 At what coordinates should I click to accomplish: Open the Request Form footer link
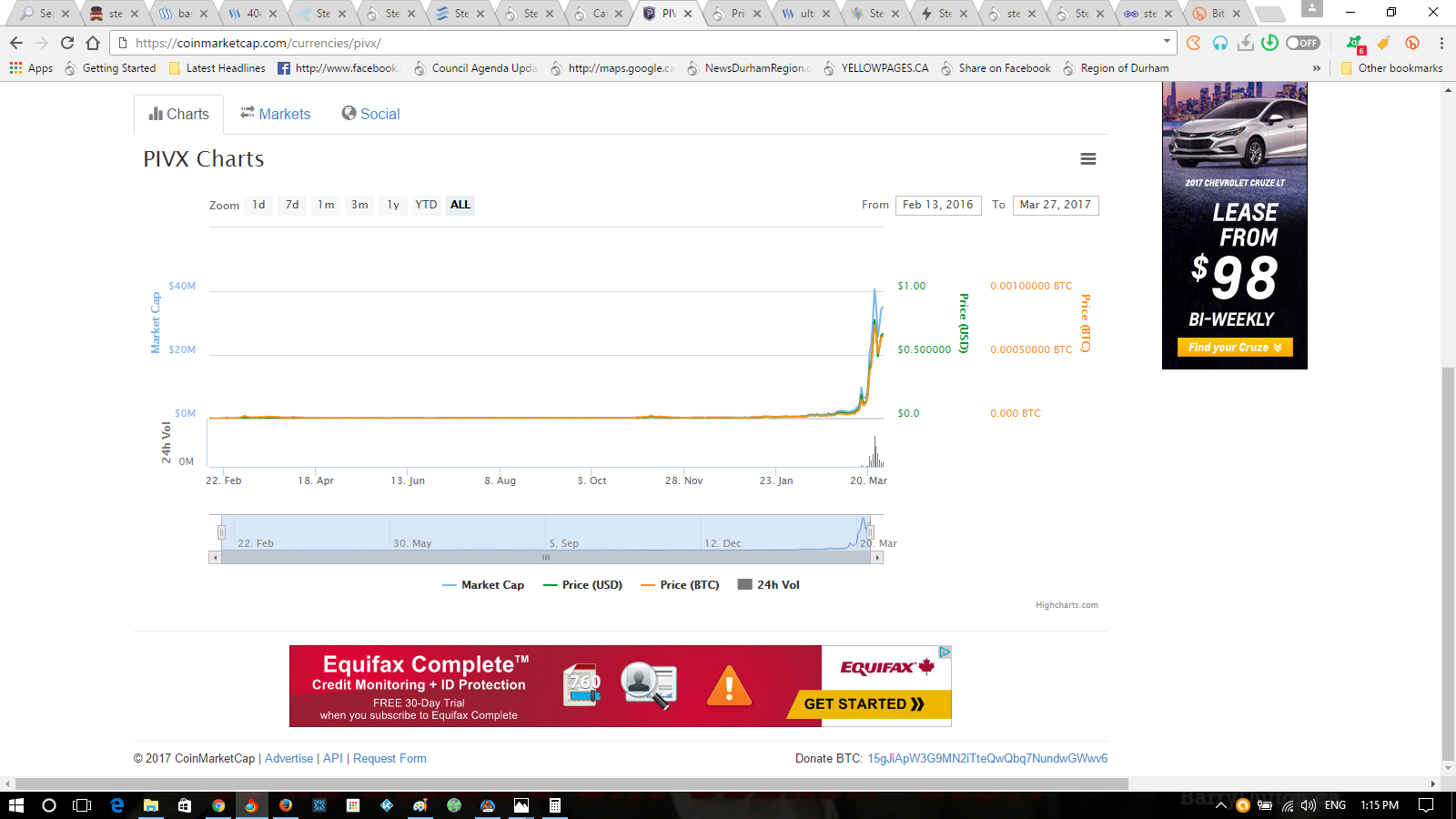pos(389,758)
